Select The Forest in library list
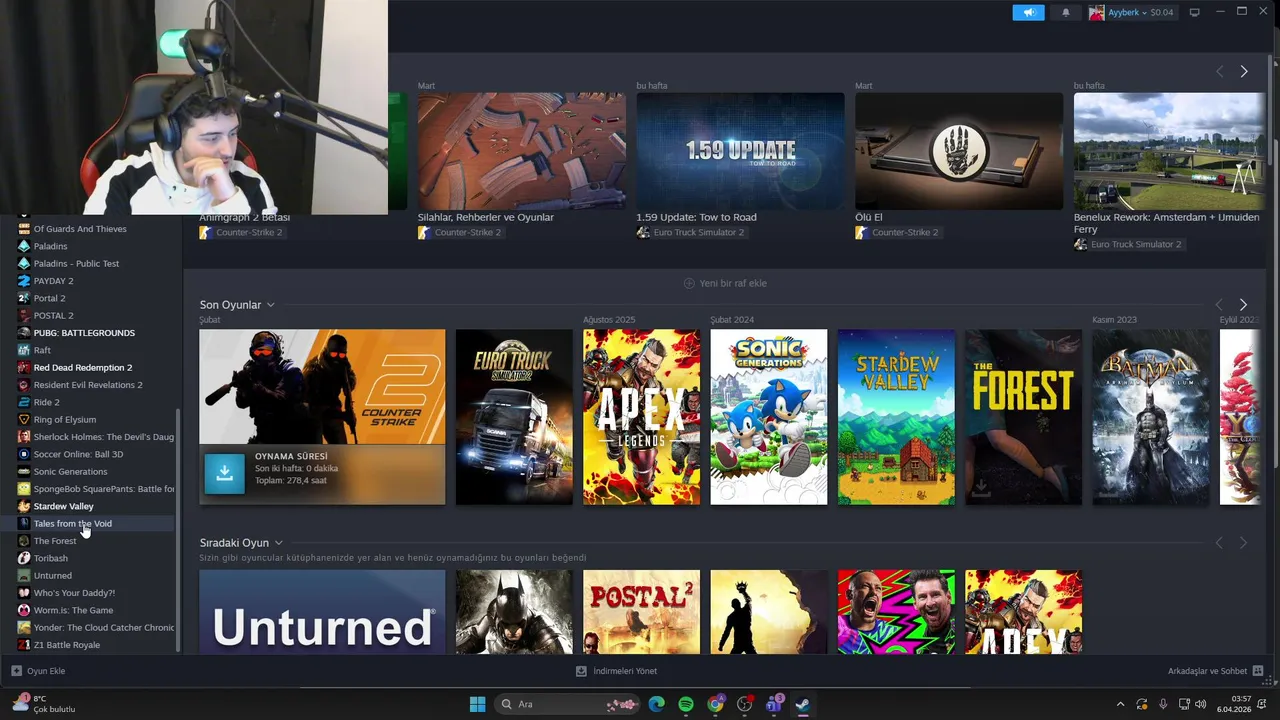This screenshot has width=1280, height=720. coord(55,541)
